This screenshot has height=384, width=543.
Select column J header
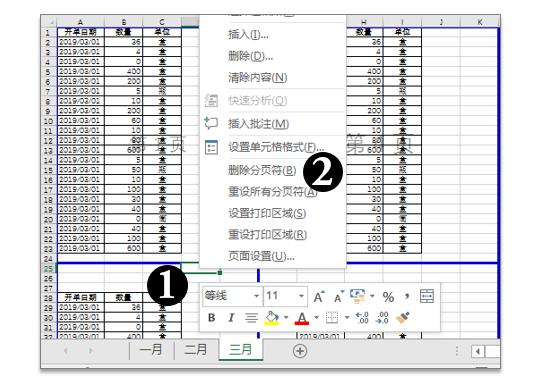pos(441,22)
